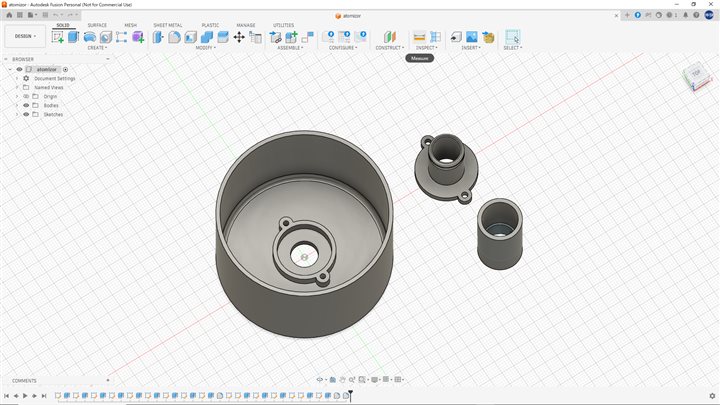The height and width of the screenshot is (405, 720).
Task: Switch to the PLASTIC tab
Action: (210, 25)
